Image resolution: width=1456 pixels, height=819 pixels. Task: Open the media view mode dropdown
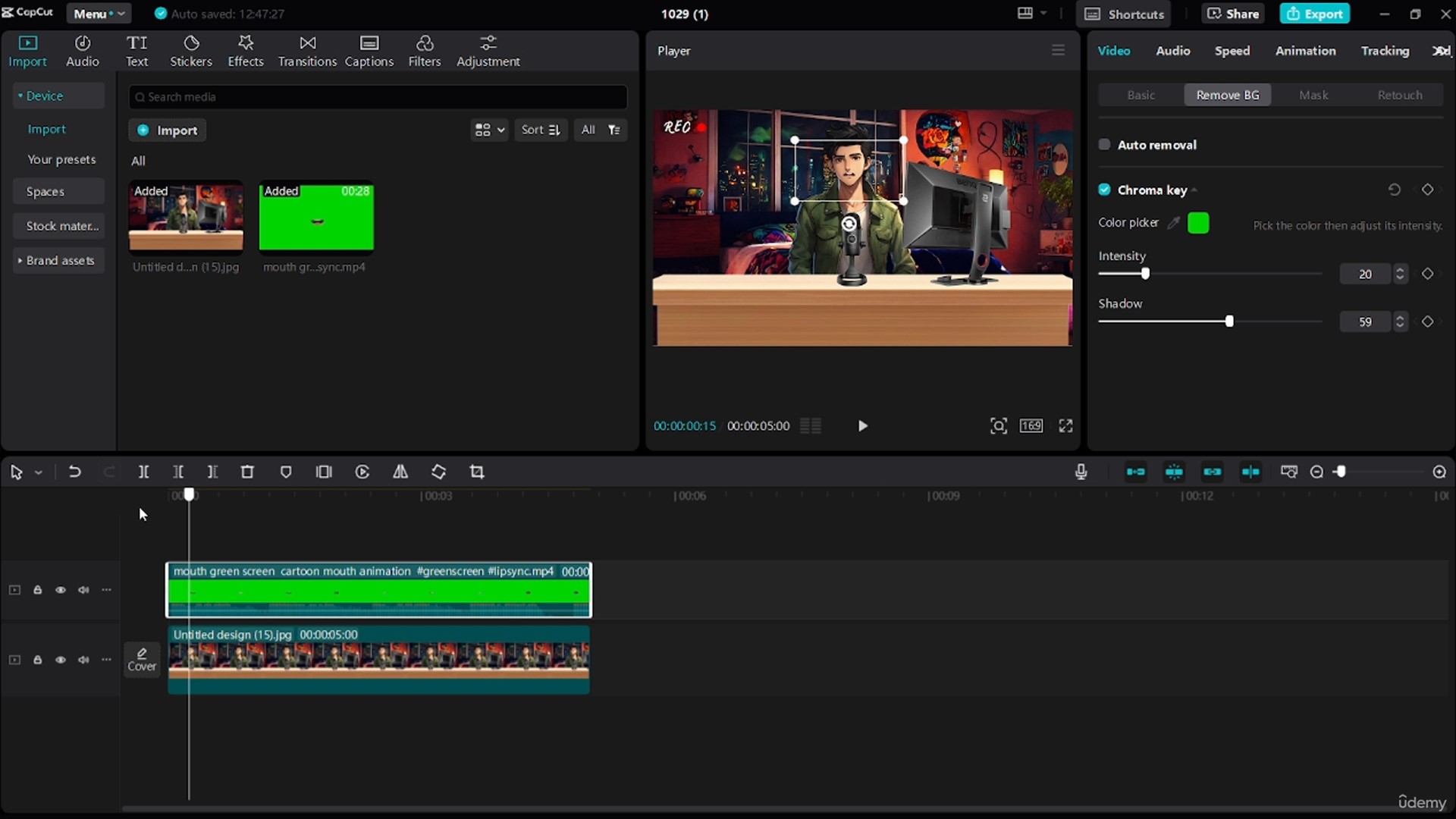coord(489,130)
